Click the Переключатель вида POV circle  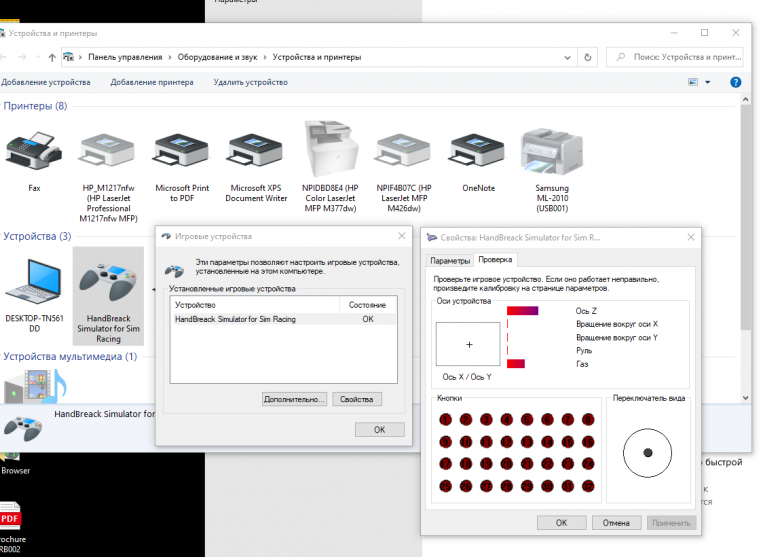coord(647,453)
